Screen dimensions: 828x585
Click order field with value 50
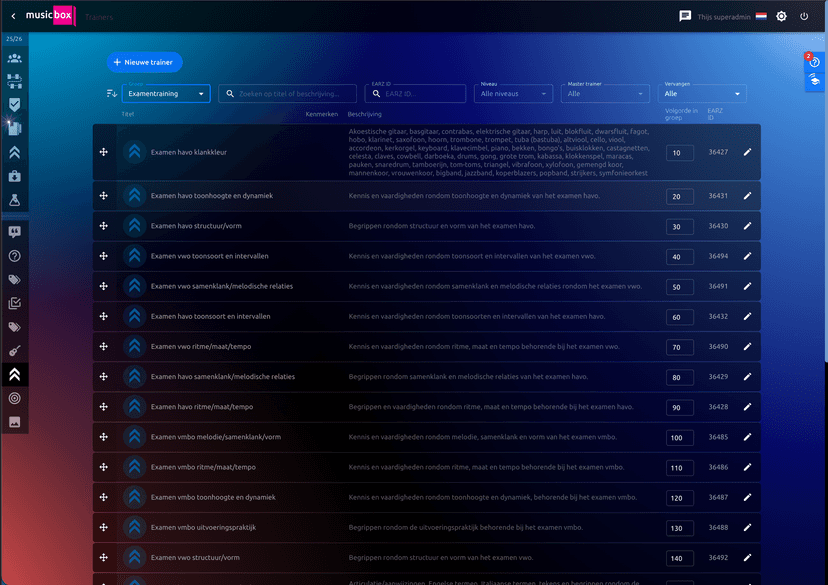(680, 287)
